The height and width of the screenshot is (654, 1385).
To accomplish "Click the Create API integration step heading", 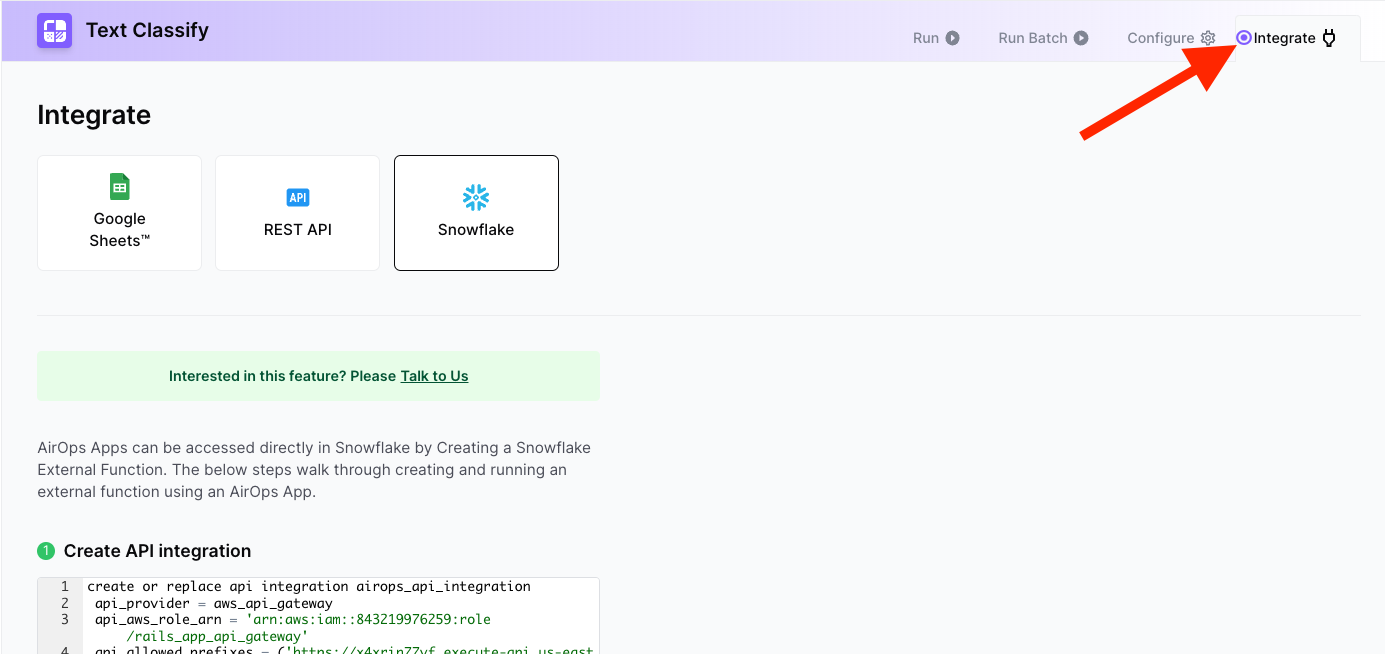I will [157, 551].
